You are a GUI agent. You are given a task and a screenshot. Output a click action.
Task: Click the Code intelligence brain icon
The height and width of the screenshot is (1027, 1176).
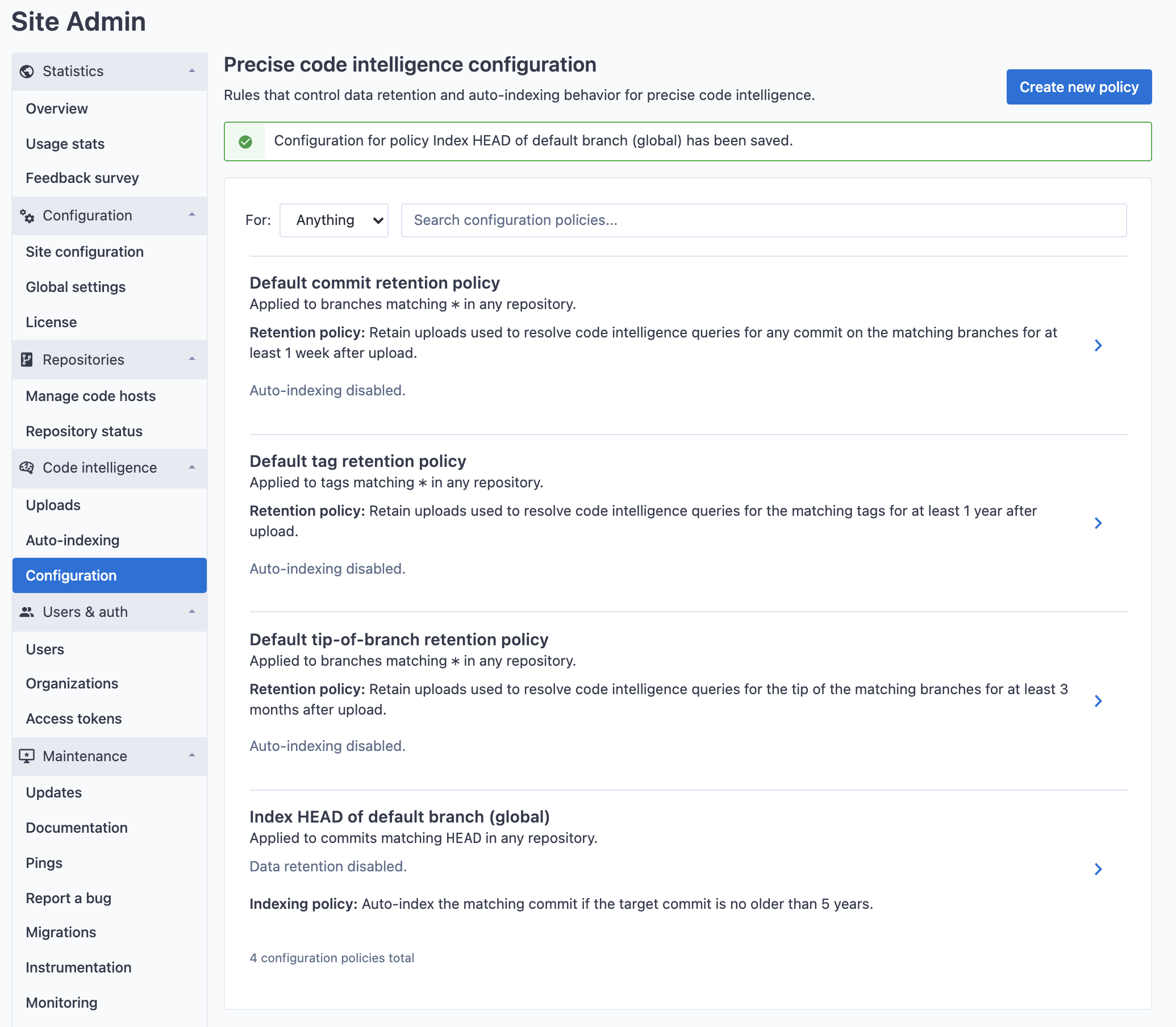click(x=26, y=467)
